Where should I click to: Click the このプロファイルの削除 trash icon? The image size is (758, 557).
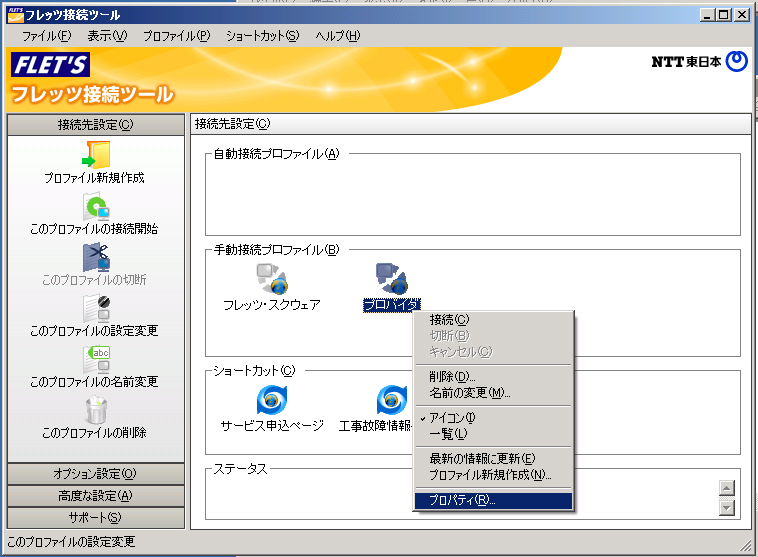(96, 410)
